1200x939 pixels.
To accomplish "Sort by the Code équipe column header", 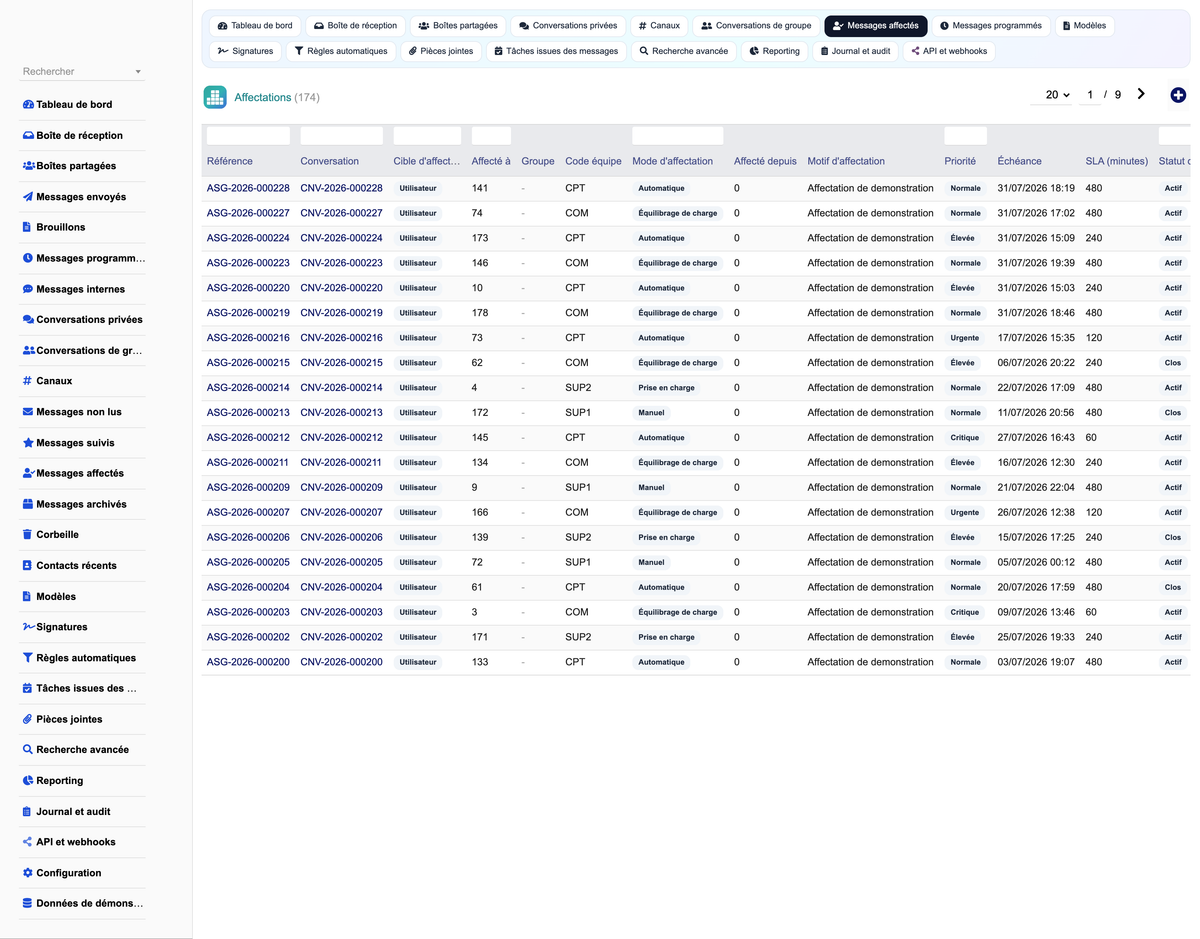I will [x=593, y=161].
